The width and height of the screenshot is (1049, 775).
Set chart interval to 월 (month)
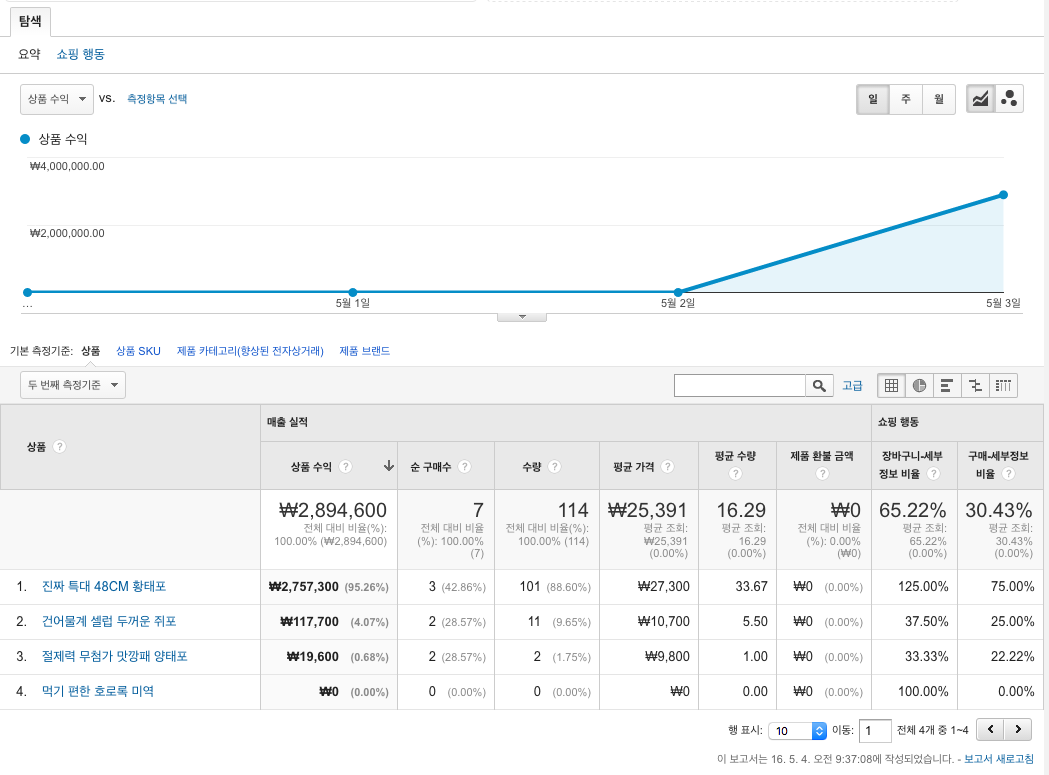(939, 99)
